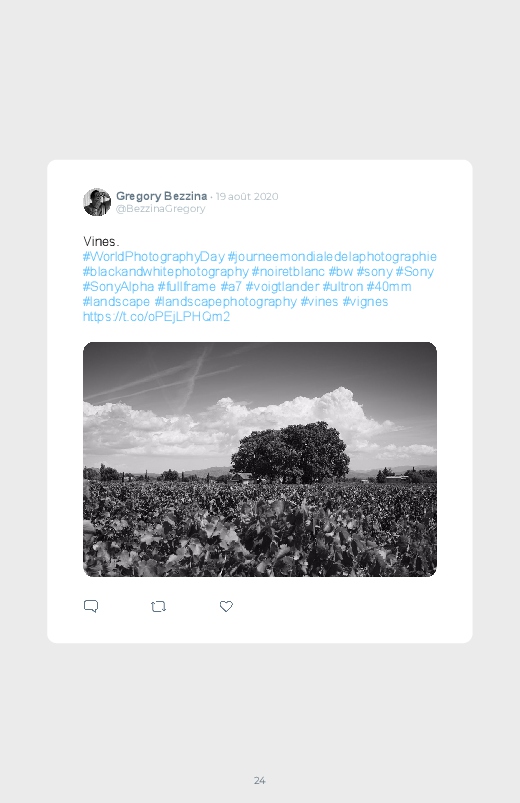Screen dimensions: 520x803
Task: Open the #ultron hashtag
Action: pyautogui.click(x=343, y=286)
